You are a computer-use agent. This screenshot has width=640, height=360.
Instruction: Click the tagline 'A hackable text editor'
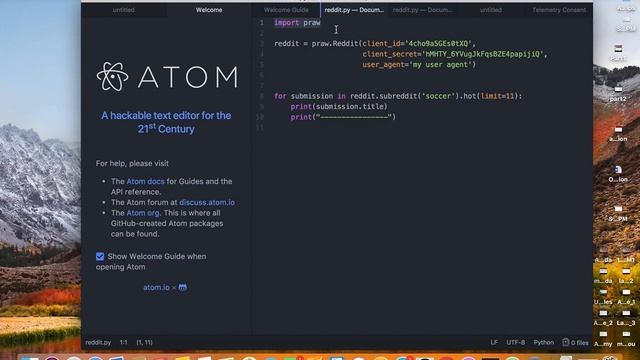tap(166, 122)
